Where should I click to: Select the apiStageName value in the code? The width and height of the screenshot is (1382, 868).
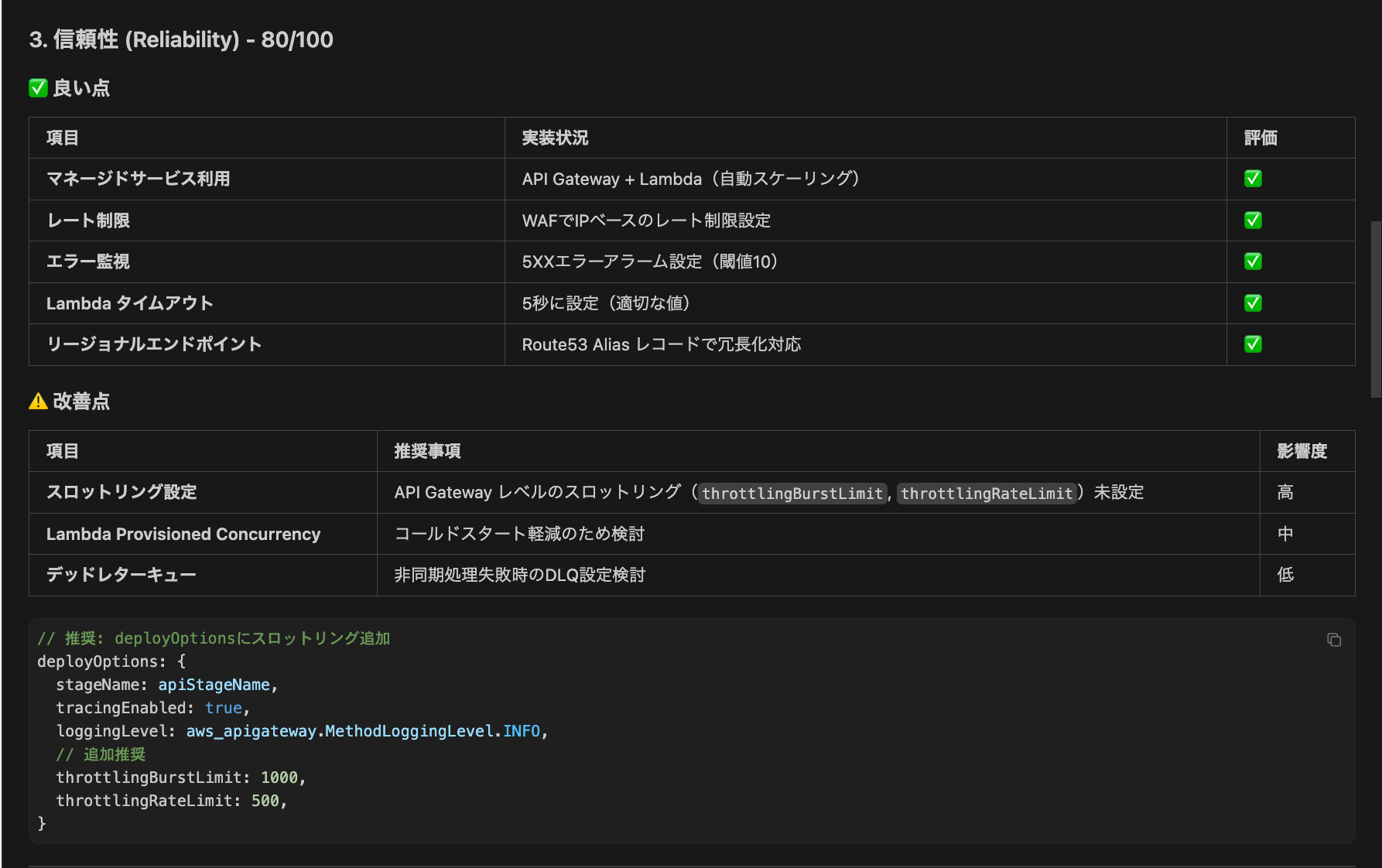(214, 684)
